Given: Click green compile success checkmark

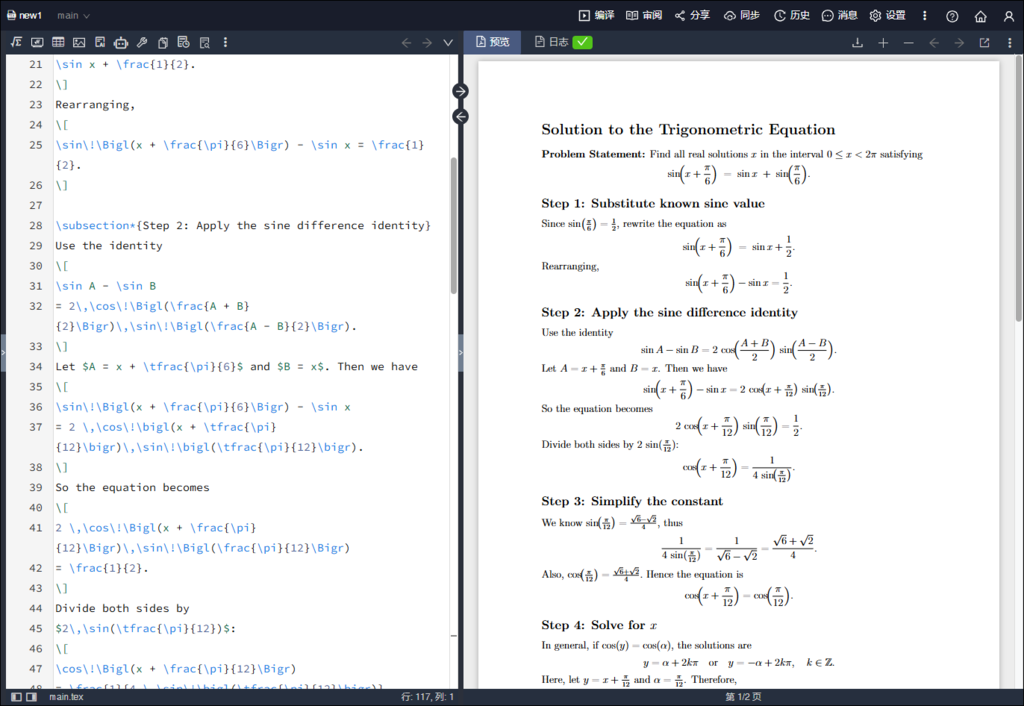Looking at the screenshot, I should [x=583, y=42].
